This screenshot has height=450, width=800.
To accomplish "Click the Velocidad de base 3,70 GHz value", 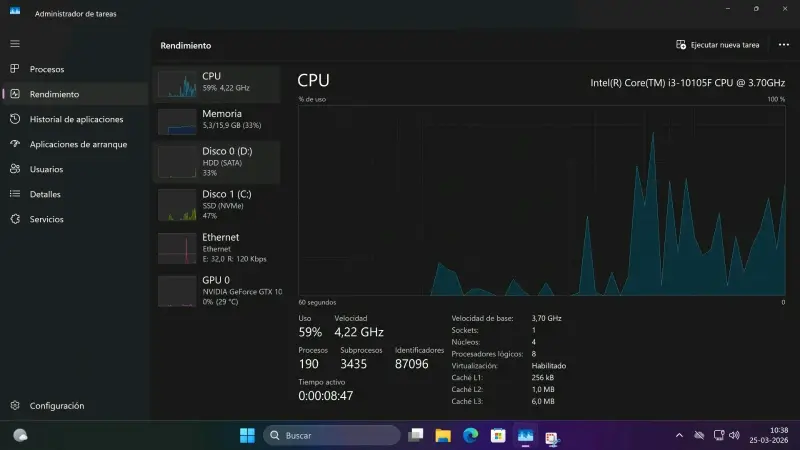I will pyautogui.click(x=546, y=318).
